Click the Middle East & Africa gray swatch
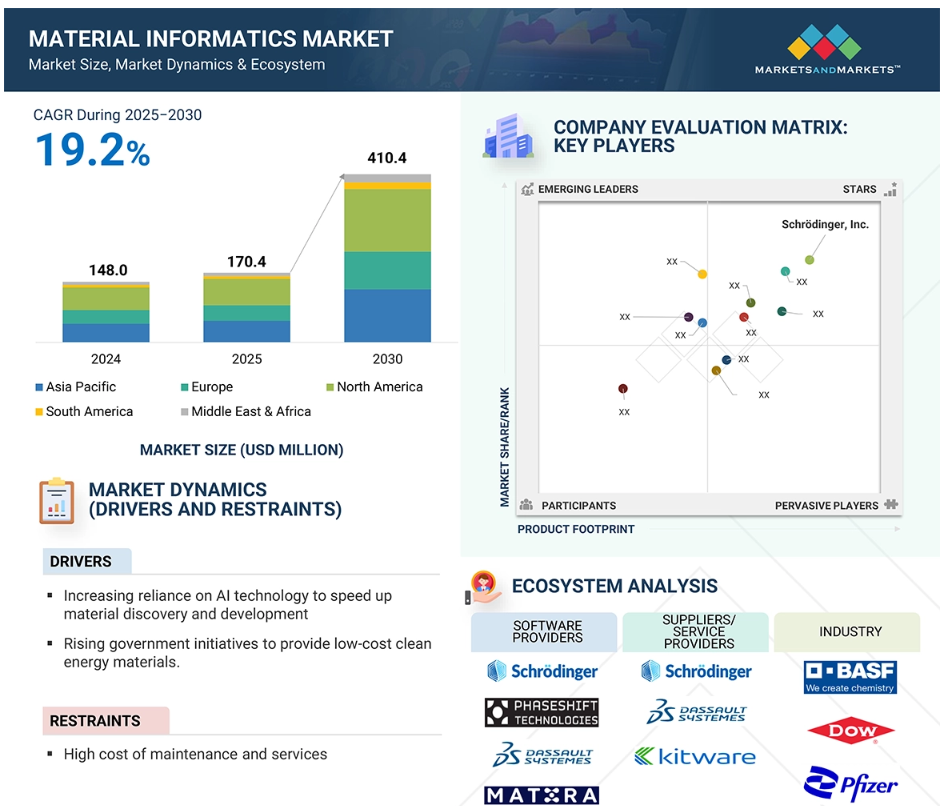This screenshot has width=943, height=806. coord(185,412)
